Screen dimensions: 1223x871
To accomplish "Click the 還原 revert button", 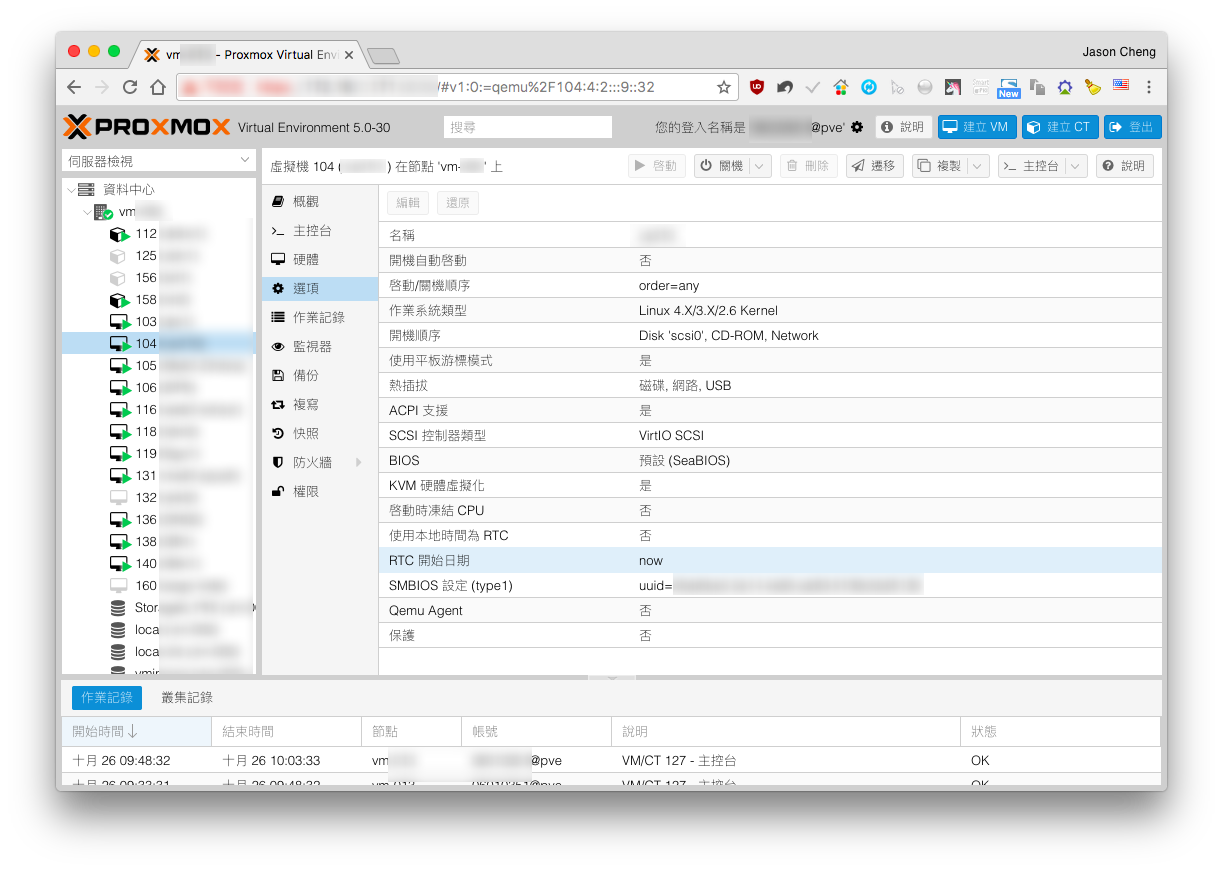I will 457,203.
